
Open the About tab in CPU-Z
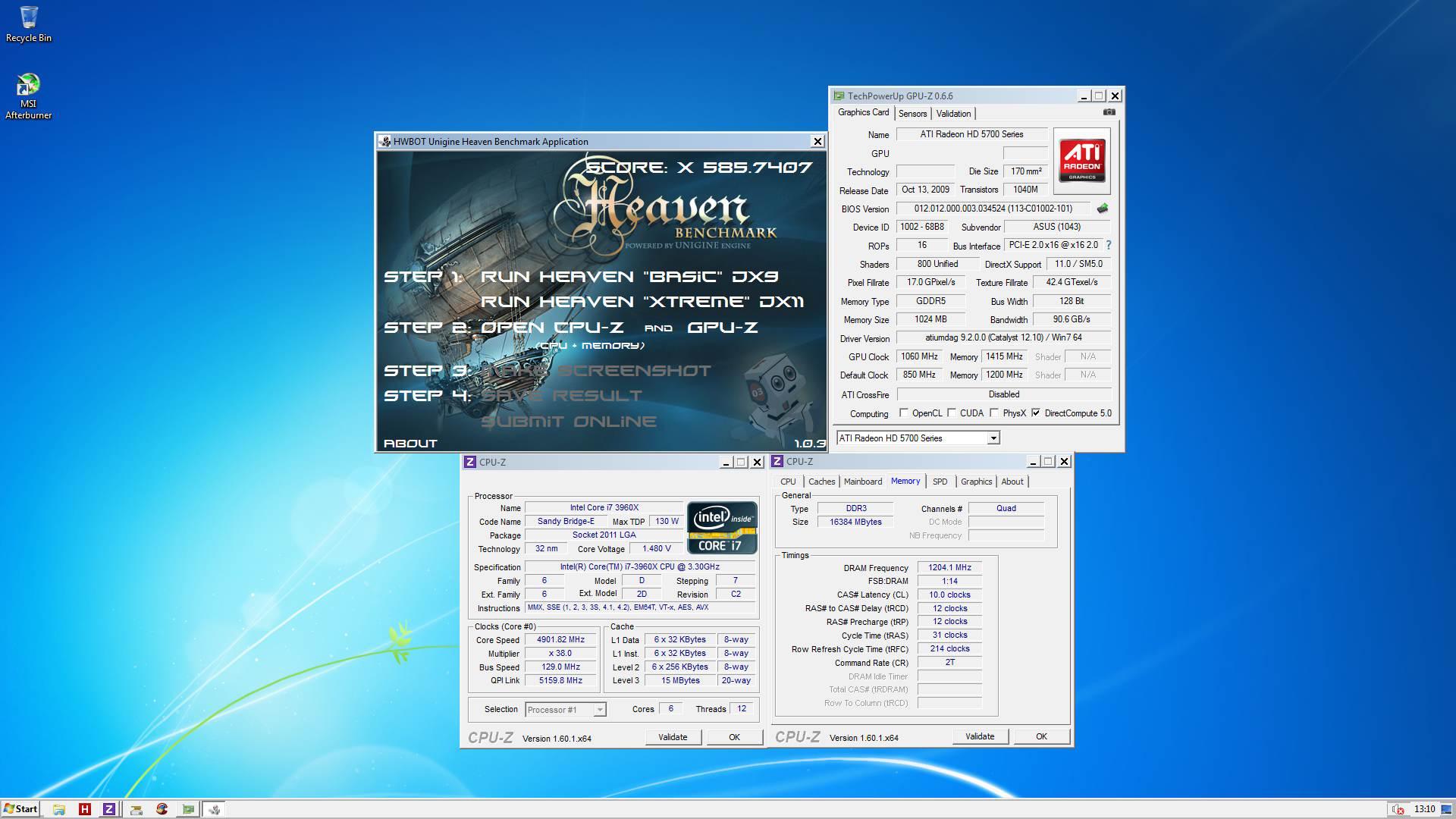pyautogui.click(x=1012, y=482)
